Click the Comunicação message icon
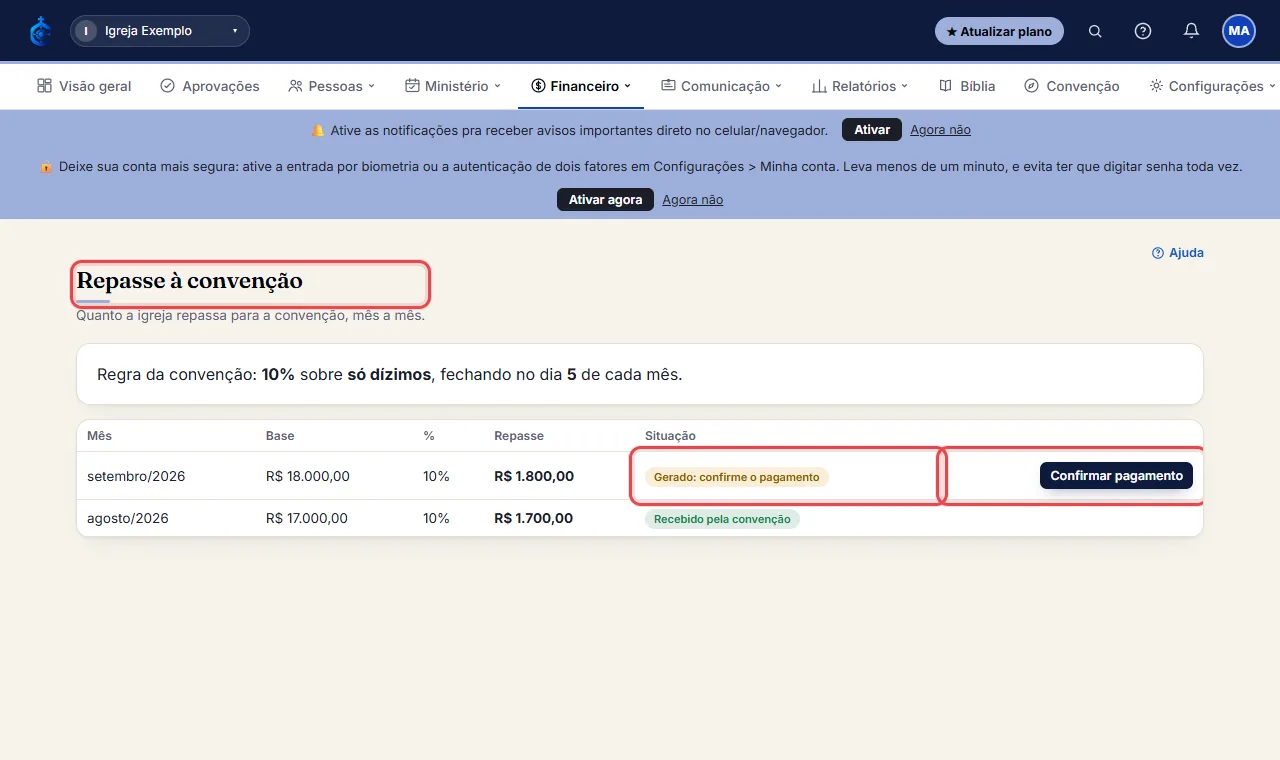The height and width of the screenshot is (760, 1280). coord(668,86)
